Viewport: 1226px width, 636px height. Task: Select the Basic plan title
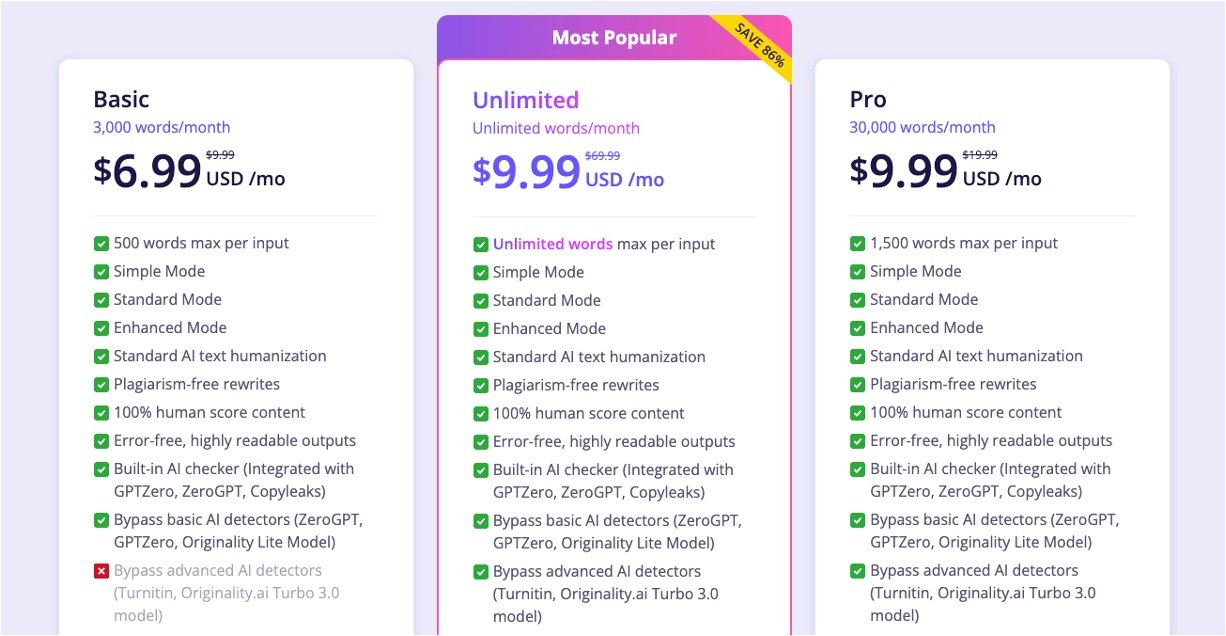[x=121, y=99]
